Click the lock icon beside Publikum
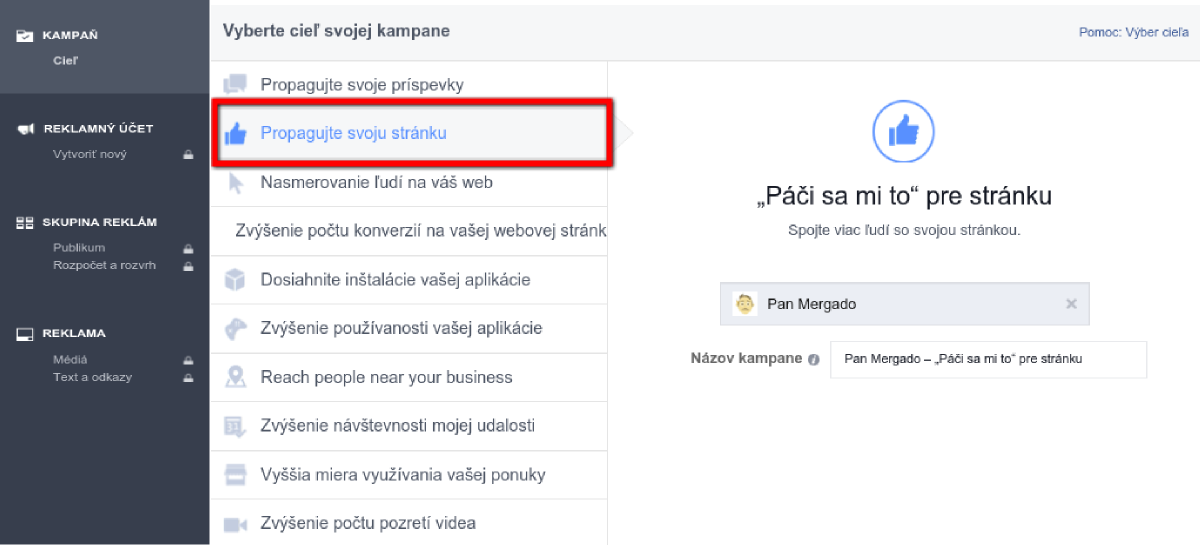This screenshot has width=1200, height=545. click(187, 248)
